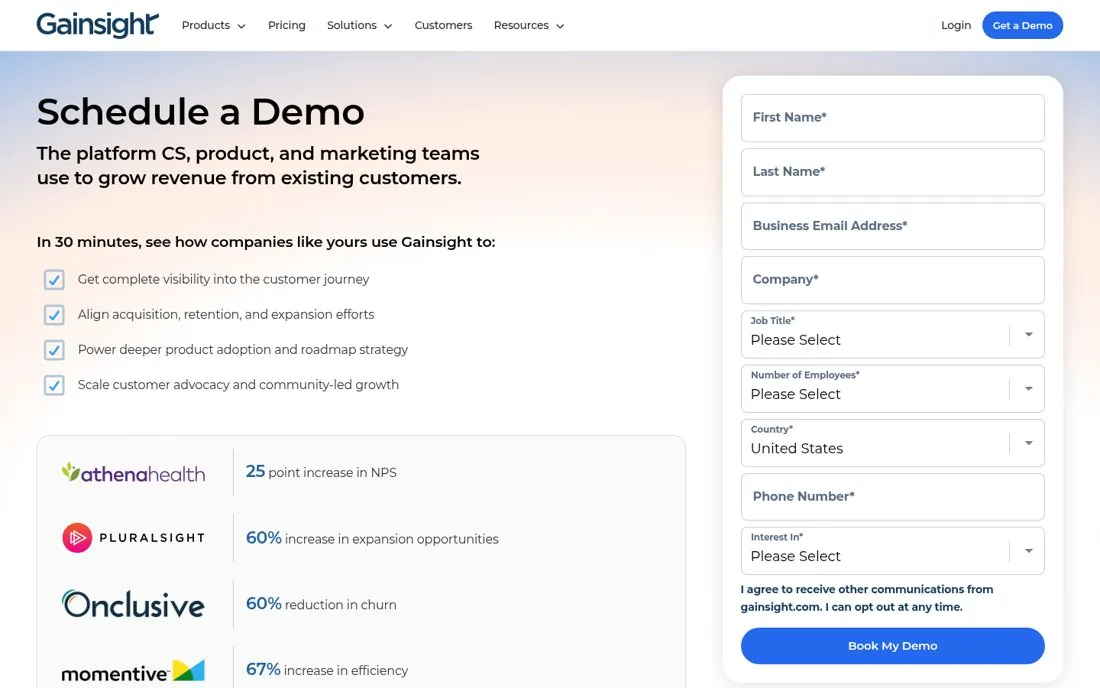Click checkmark icon beside customer journey visibility

(54, 280)
